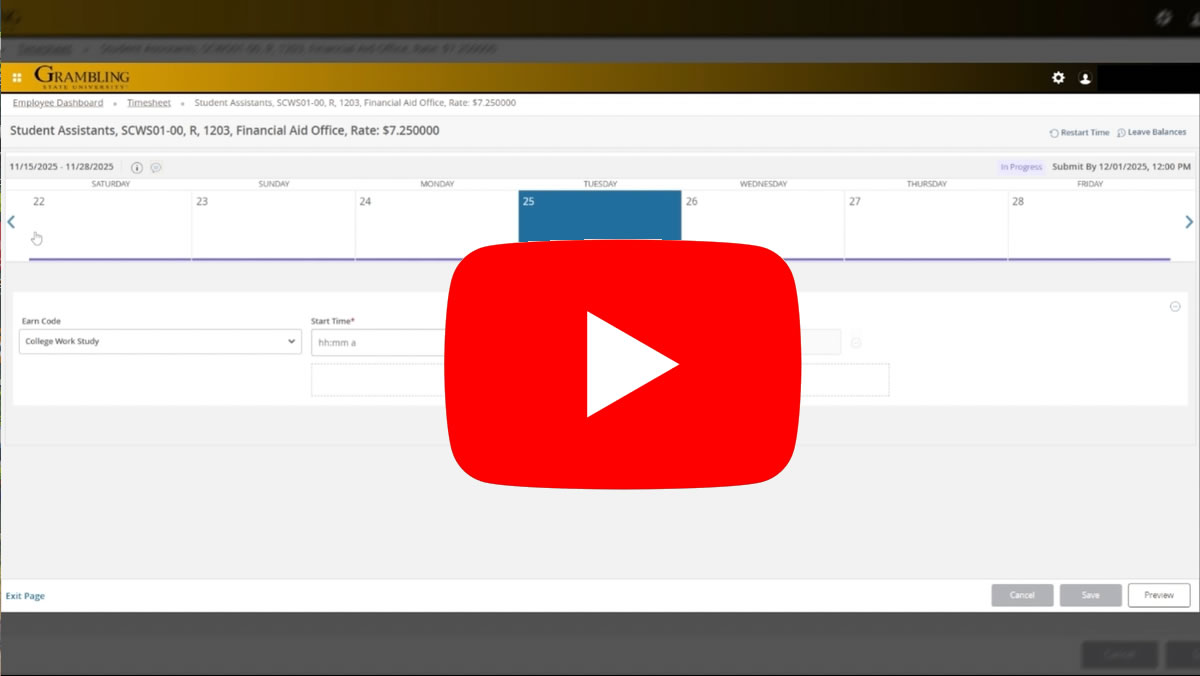Open settings via the gear icon

[1058, 78]
